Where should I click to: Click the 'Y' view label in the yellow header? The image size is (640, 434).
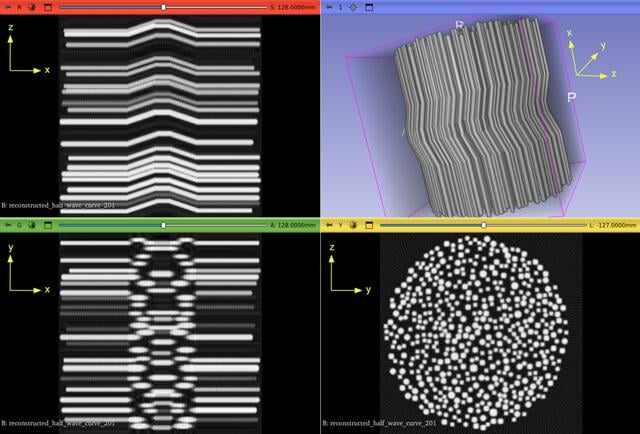pyautogui.click(x=340, y=225)
